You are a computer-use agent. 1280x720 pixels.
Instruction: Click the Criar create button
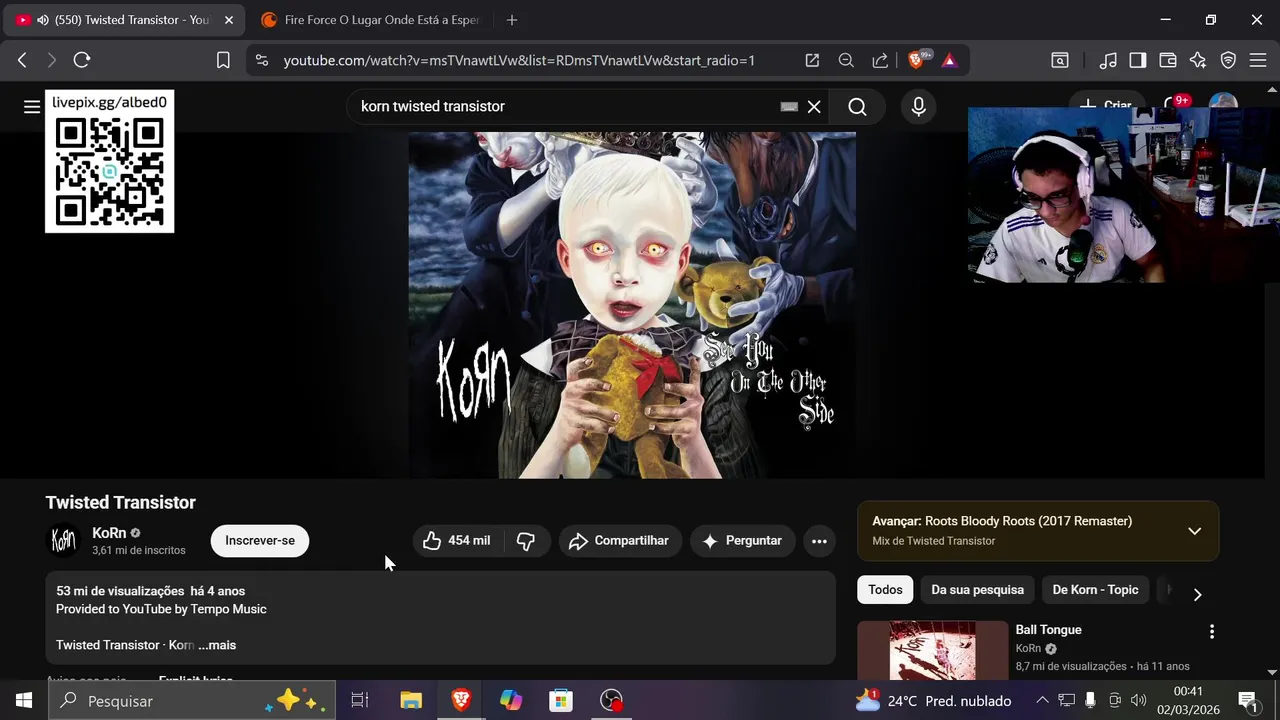[1106, 103]
